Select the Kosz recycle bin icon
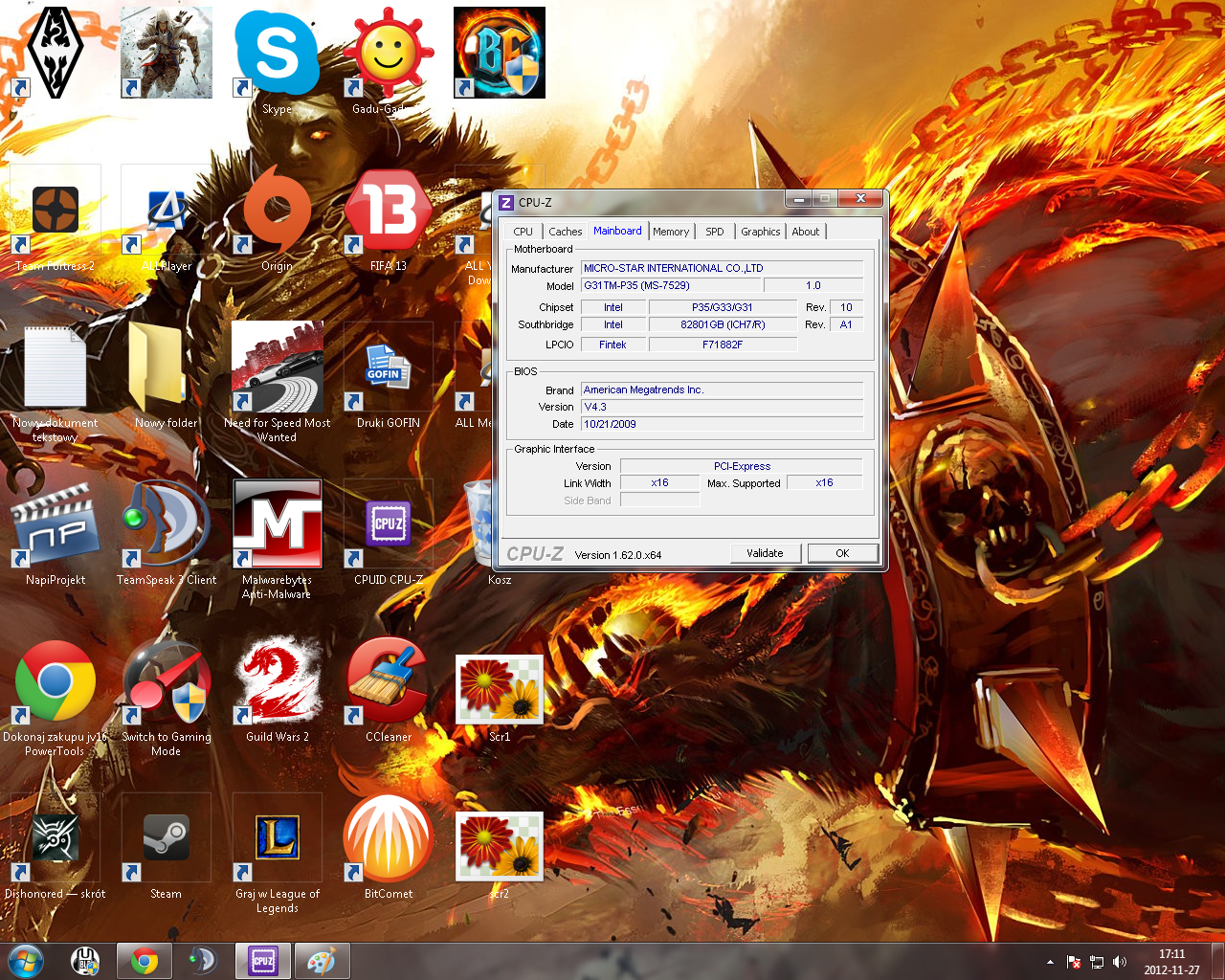1225x980 pixels. click(x=499, y=534)
